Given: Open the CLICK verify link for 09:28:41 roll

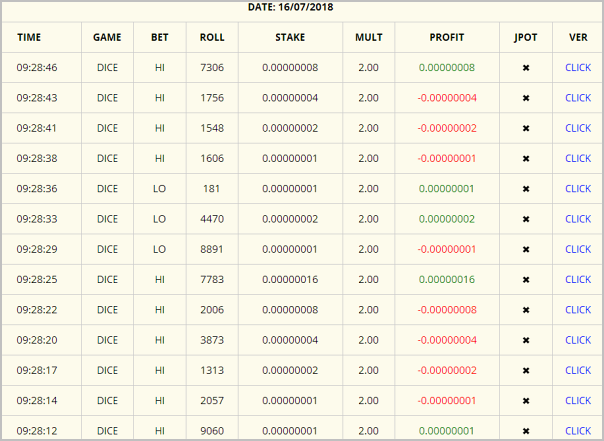Looking at the screenshot, I should click(578, 128).
